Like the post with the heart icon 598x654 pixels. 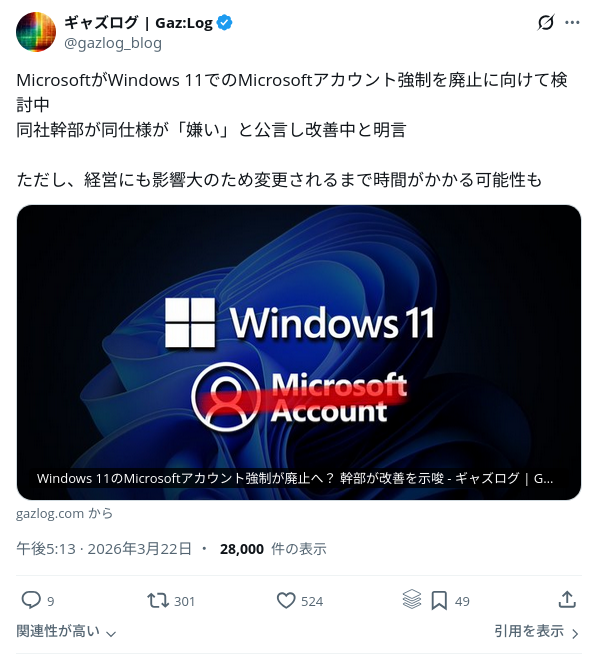click(286, 601)
